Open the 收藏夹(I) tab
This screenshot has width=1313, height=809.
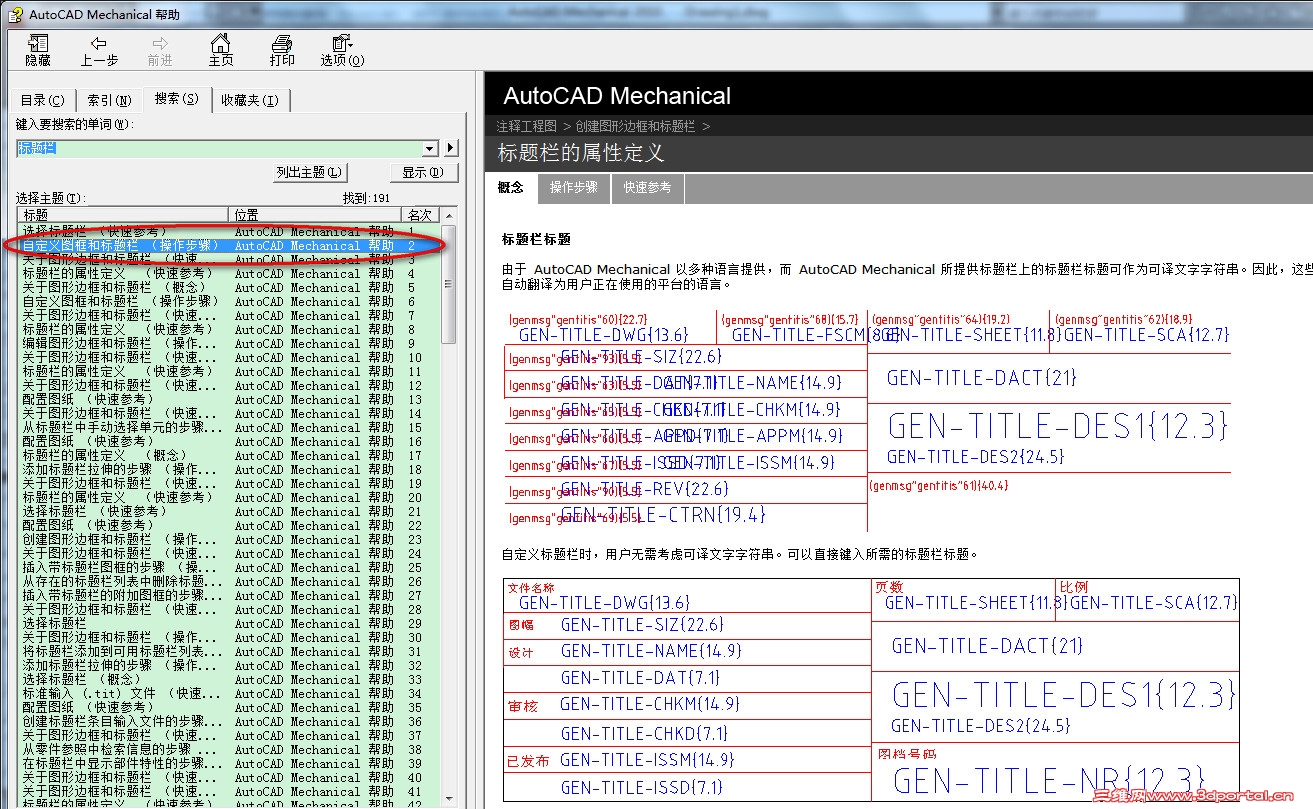pos(250,100)
